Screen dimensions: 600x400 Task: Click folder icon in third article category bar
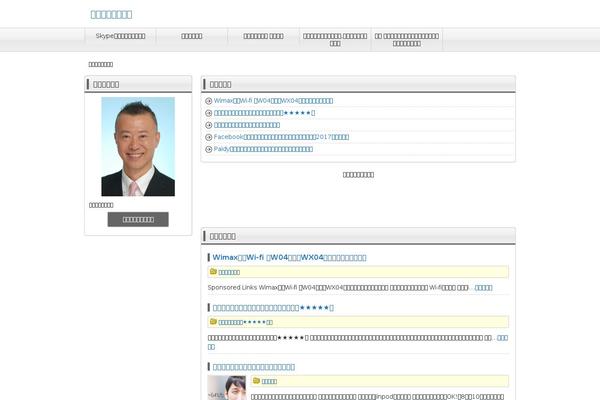[x=256, y=381]
